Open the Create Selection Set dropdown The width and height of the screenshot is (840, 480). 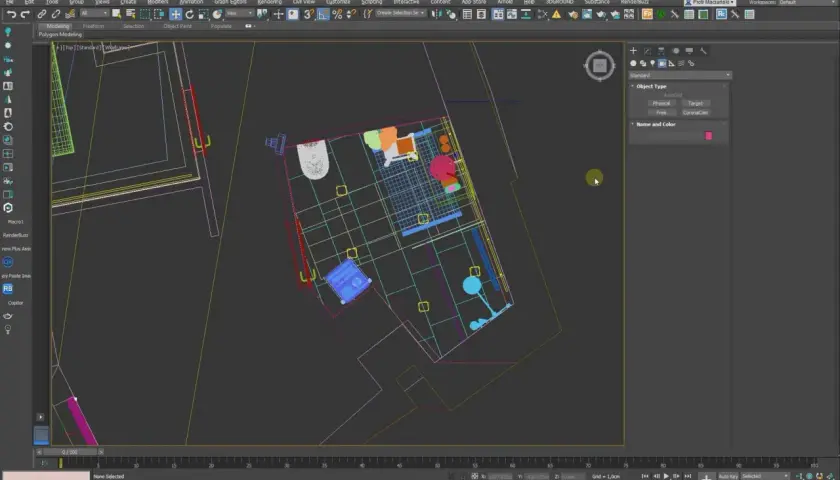tap(401, 13)
